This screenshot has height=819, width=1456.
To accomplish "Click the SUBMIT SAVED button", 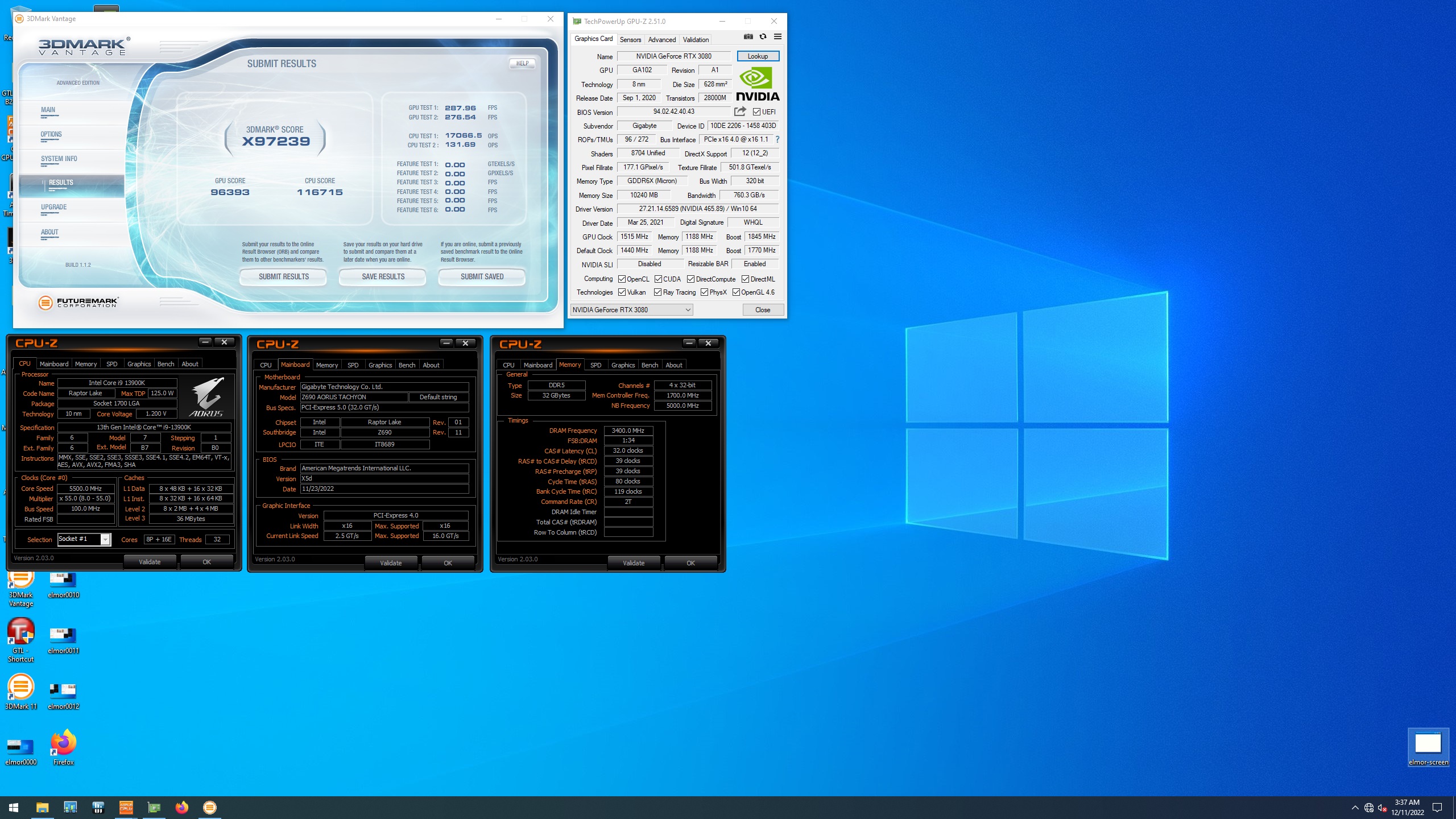I will click(x=482, y=277).
